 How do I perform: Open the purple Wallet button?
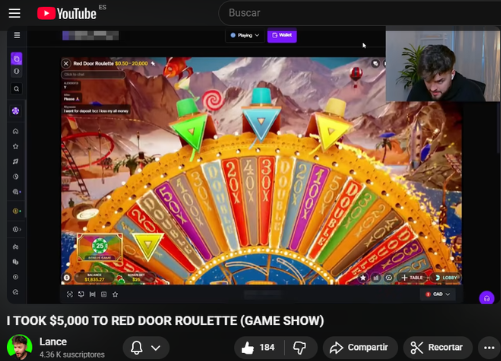[x=282, y=35]
